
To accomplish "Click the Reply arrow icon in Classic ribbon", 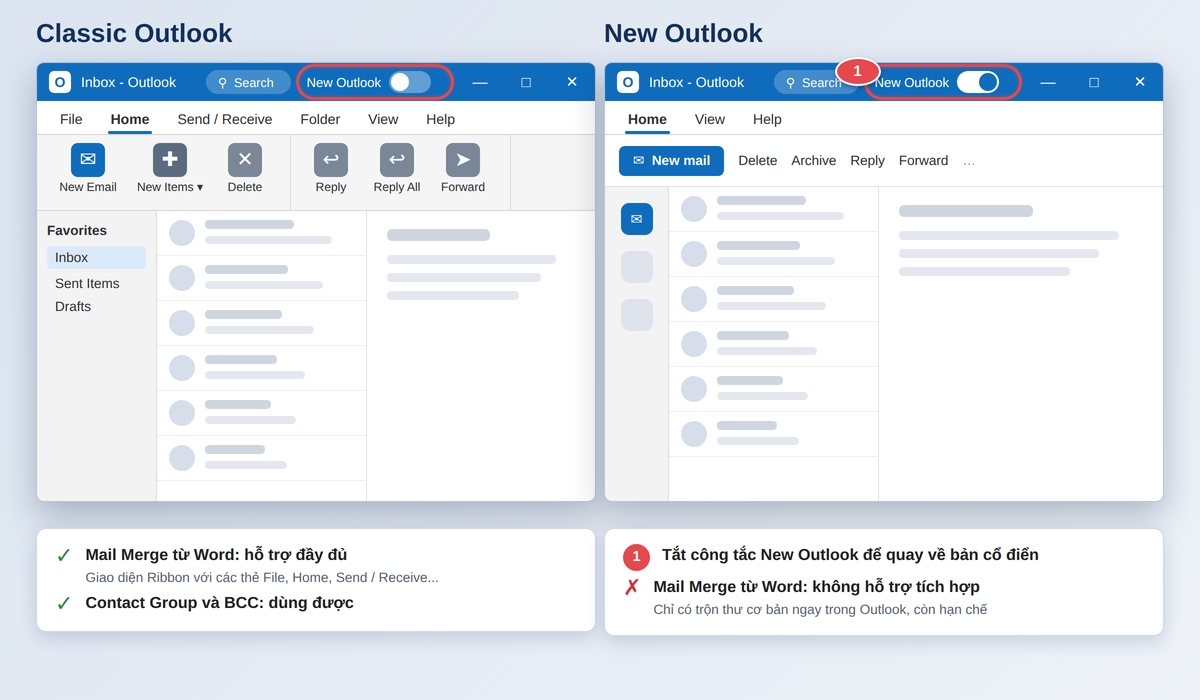I will click(x=331, y=160).
